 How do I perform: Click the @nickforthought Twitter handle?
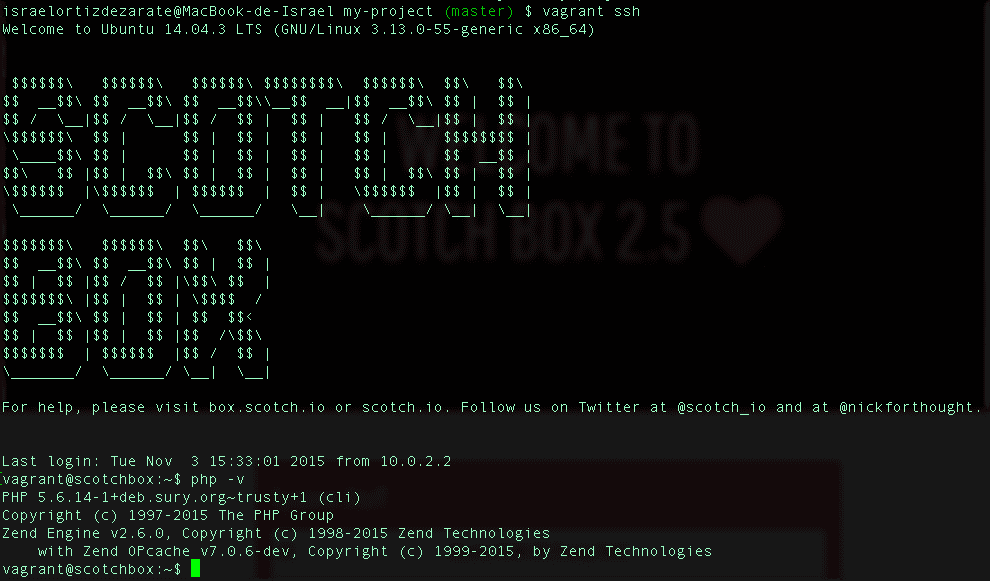click(911, 407)
